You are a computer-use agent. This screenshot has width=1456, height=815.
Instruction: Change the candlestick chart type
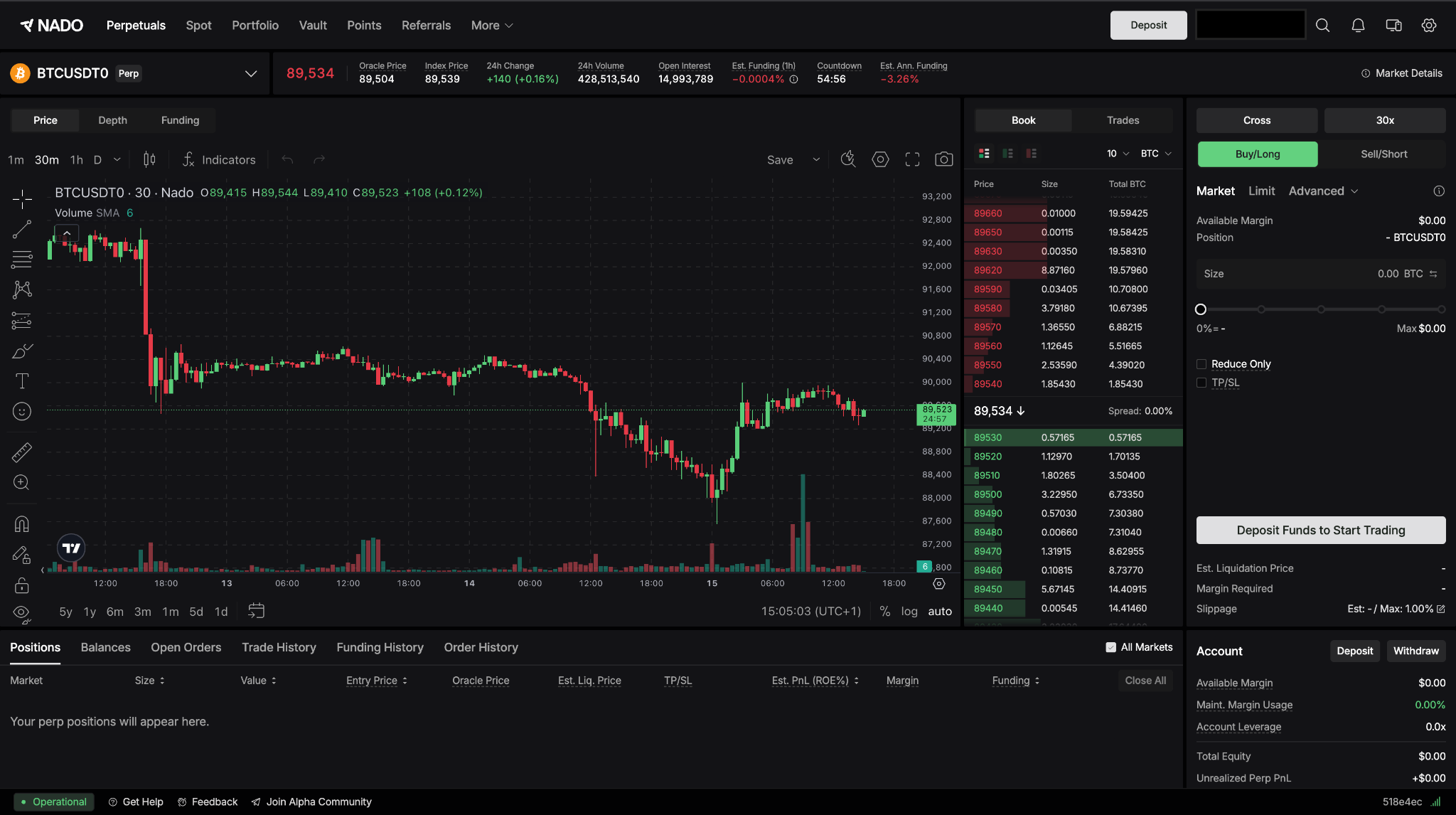pos(149,159)
